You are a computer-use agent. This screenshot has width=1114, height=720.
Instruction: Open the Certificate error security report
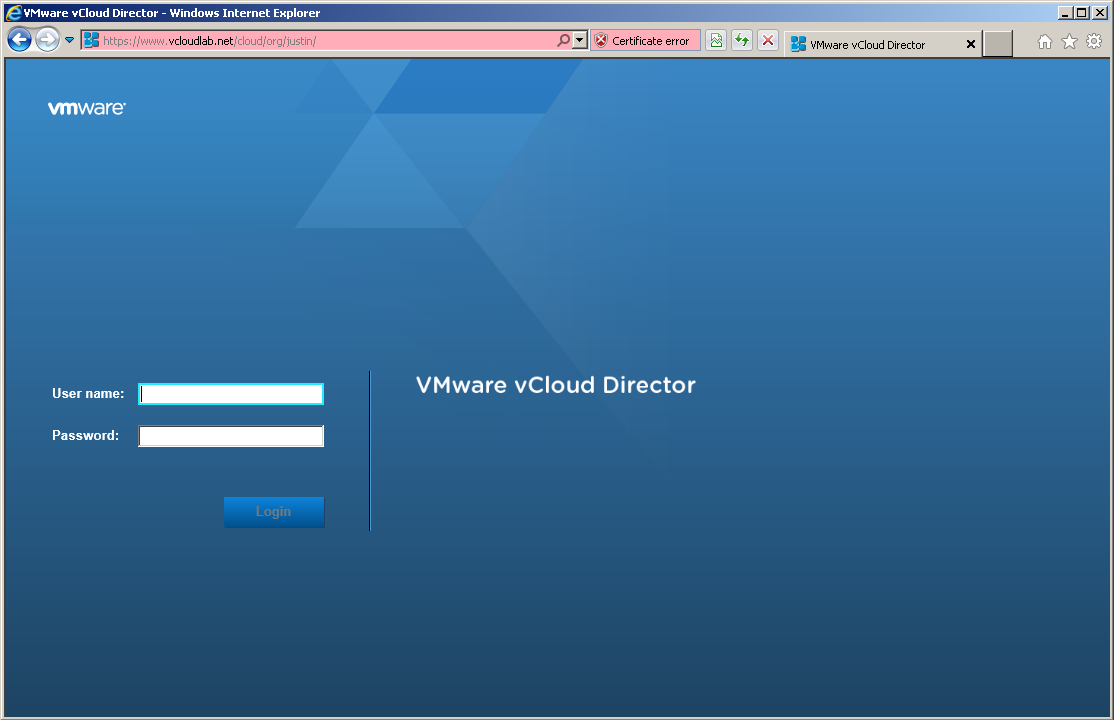(x=645, y=41)
